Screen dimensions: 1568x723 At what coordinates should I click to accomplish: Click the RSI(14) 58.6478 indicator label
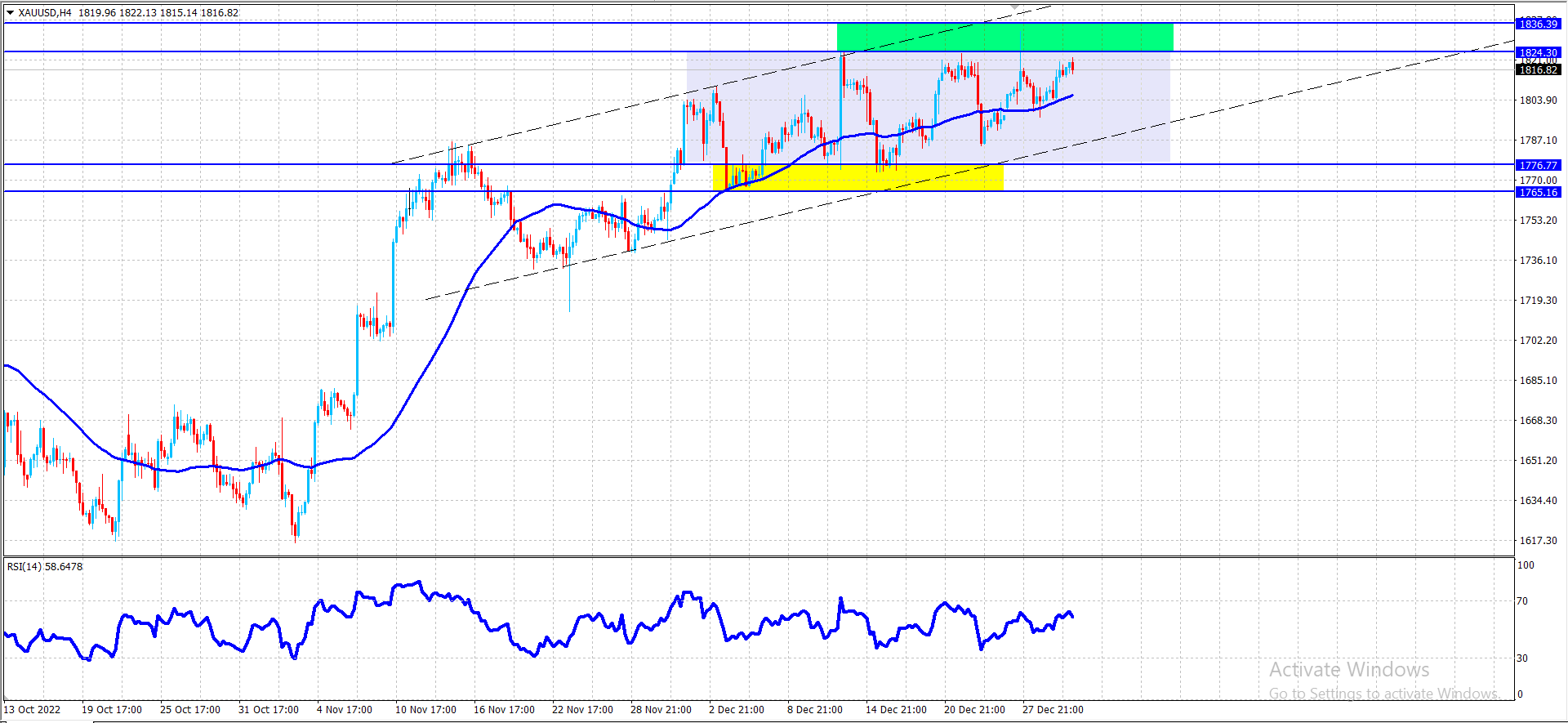tap(45, 566)
